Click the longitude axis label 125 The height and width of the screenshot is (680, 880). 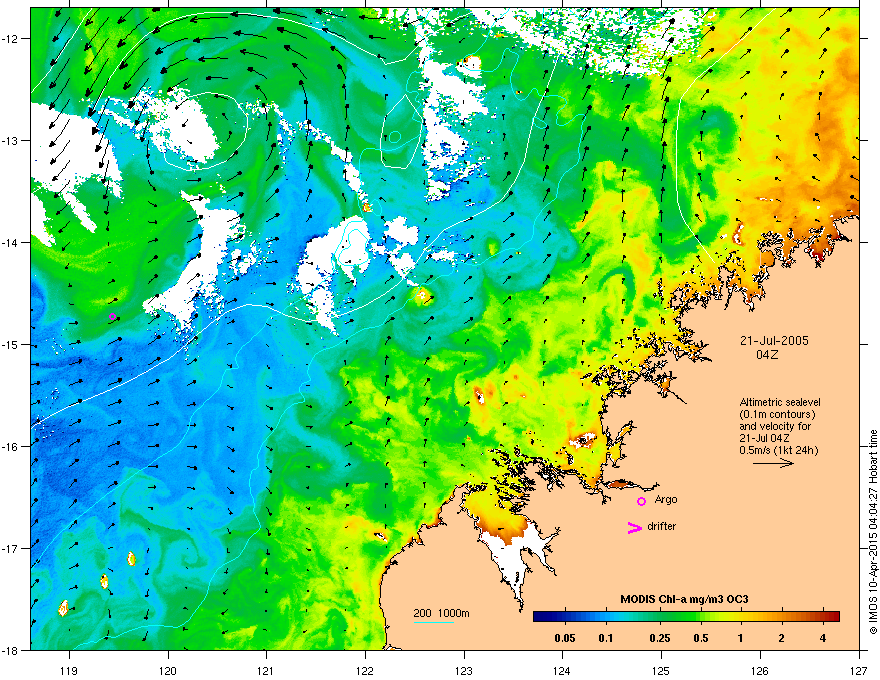click(x=661, y=670)
